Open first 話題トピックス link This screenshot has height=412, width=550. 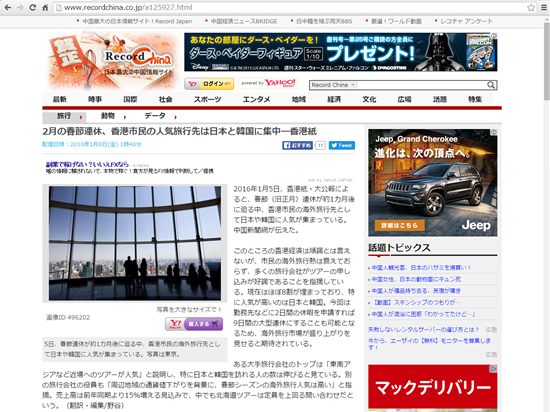[x=421, y=268]
